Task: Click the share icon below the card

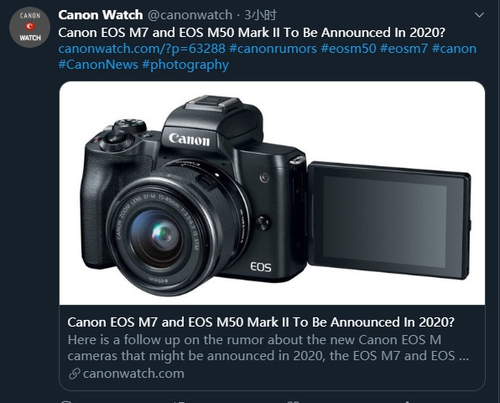Action: 406,401
